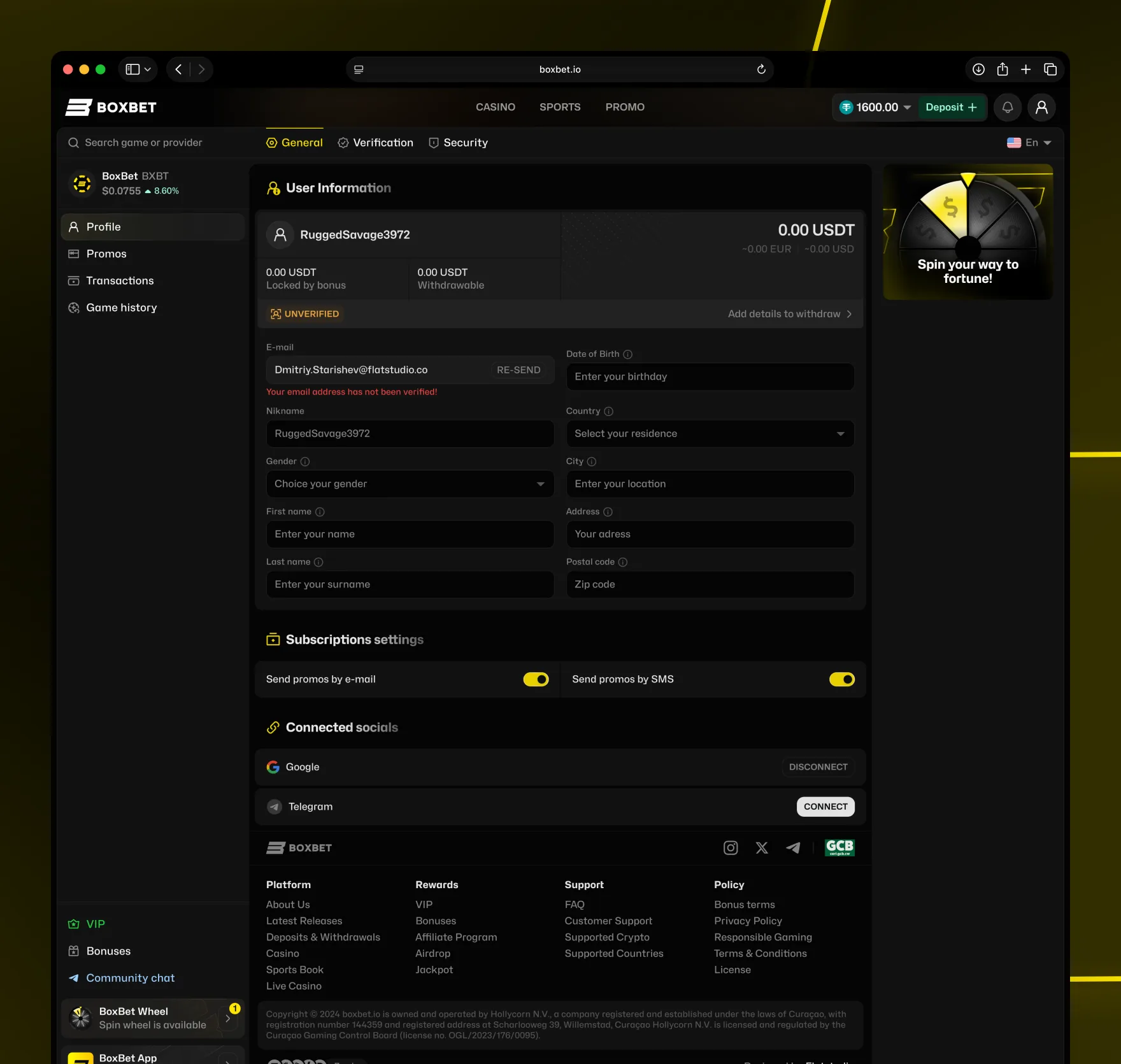Click the Enter your birthday field
This screenshot has width=1121, height=1064.
point(710,377)
